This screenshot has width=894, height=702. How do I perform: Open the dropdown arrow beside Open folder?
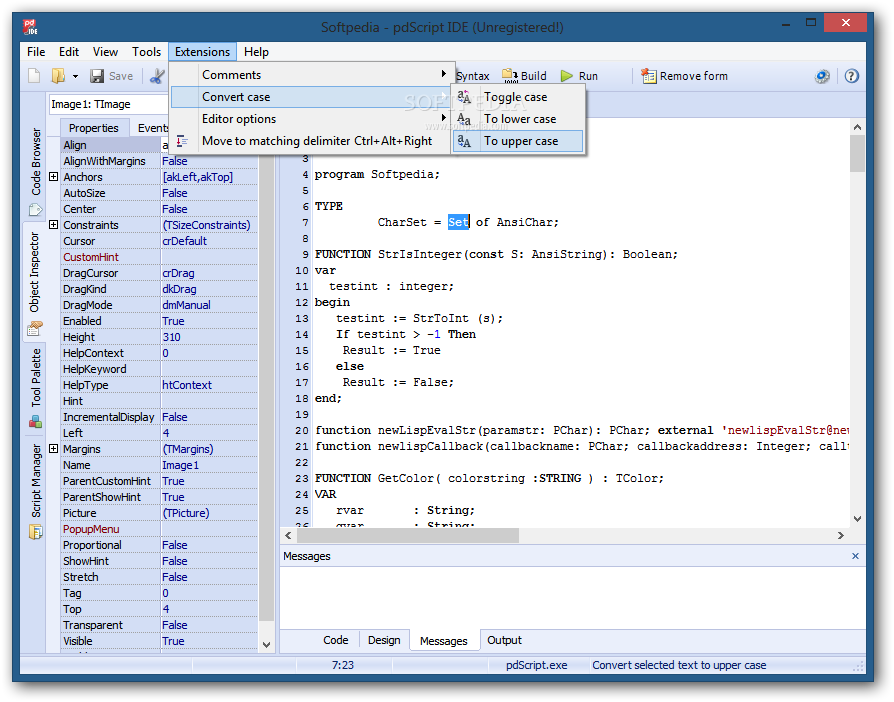(75, 76)
